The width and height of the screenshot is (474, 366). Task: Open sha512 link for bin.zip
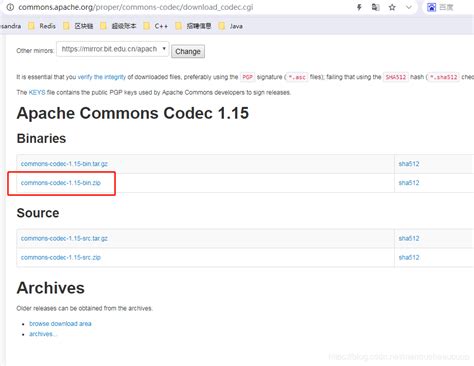[409, 183]
